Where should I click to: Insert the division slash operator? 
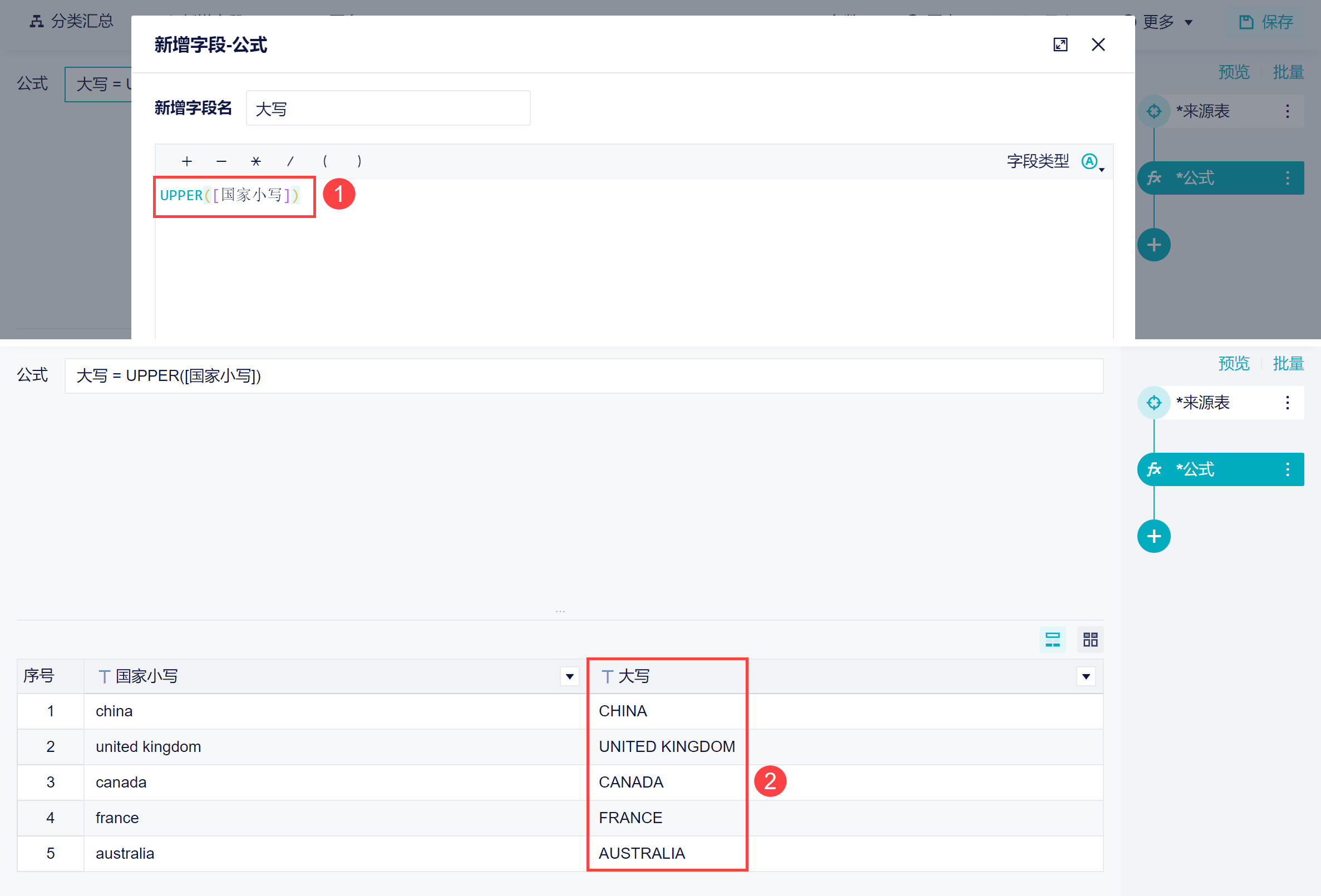pyautogui.click(x=290, y=161)
